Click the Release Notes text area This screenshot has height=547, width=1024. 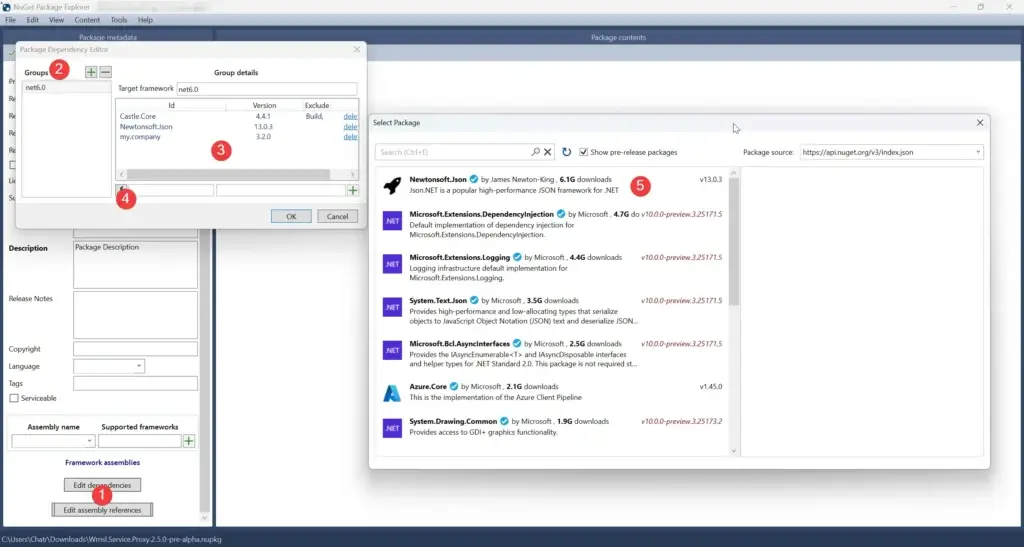pos(135,315)
